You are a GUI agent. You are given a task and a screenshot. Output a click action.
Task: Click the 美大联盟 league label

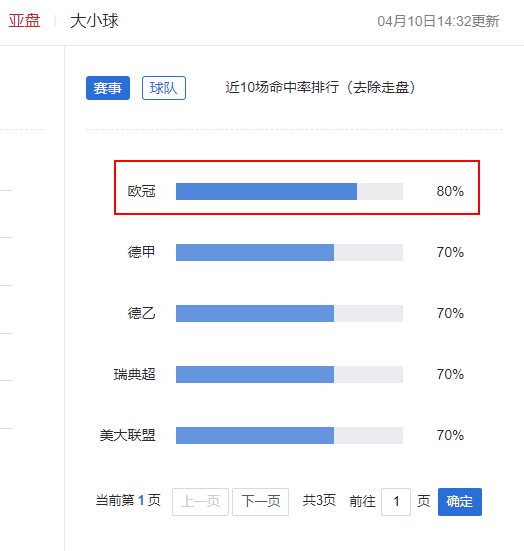(127, 435)
